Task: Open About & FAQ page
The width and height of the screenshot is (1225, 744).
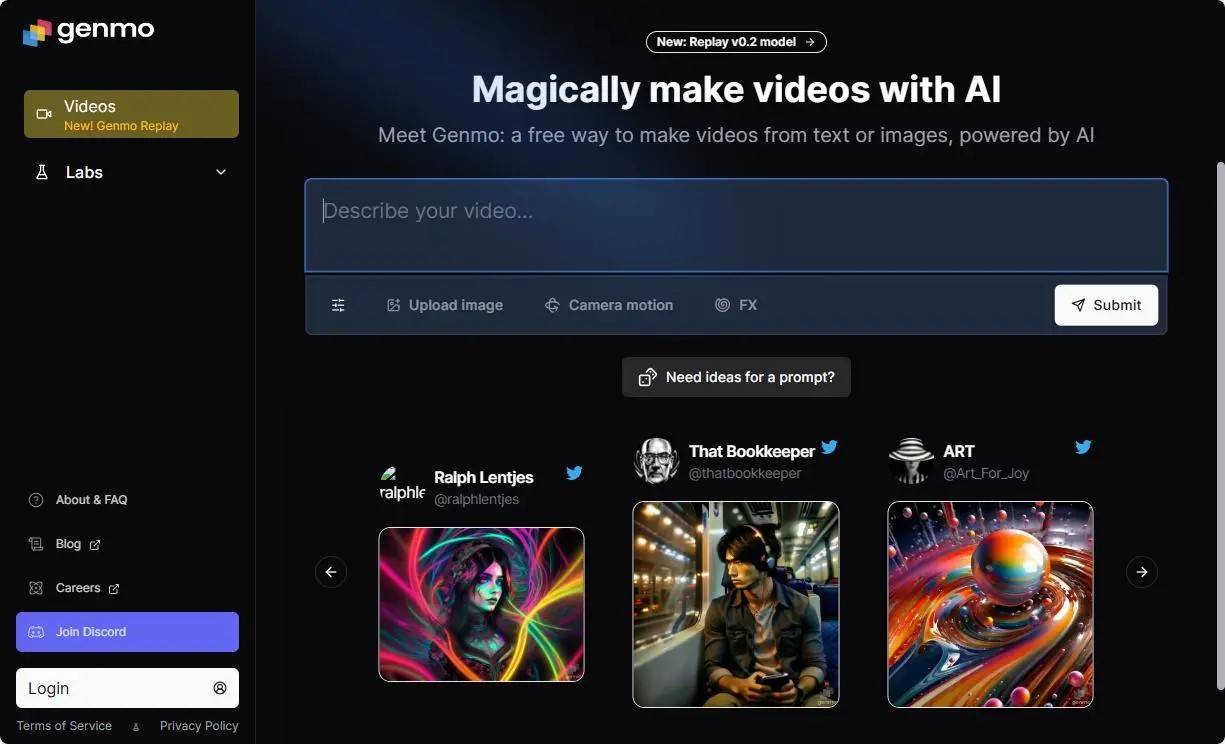Action: pyautogui.click(x=91, y=500)
